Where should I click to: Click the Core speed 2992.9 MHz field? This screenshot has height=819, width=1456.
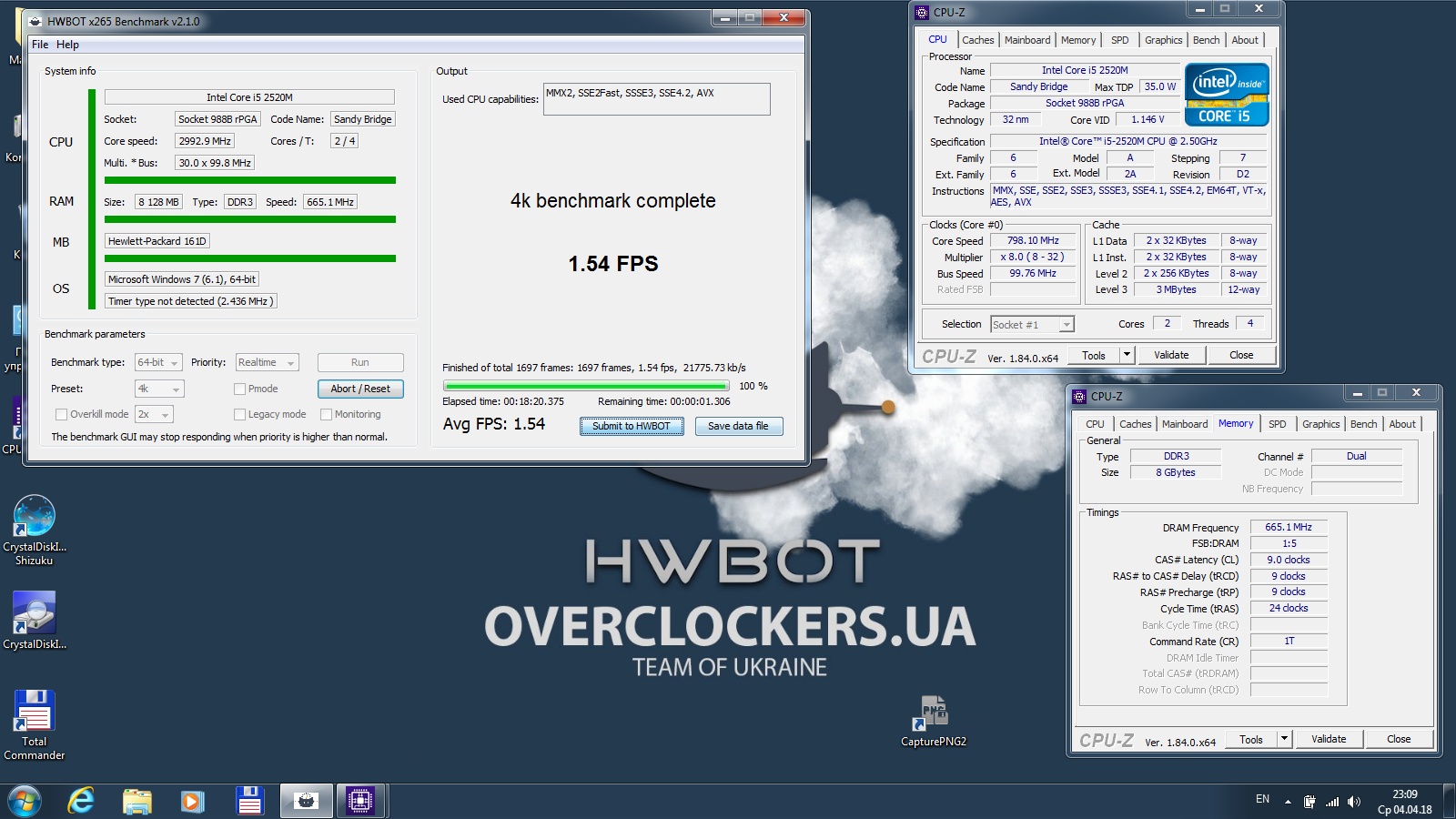pyautogui.click(x=205, y=141)
